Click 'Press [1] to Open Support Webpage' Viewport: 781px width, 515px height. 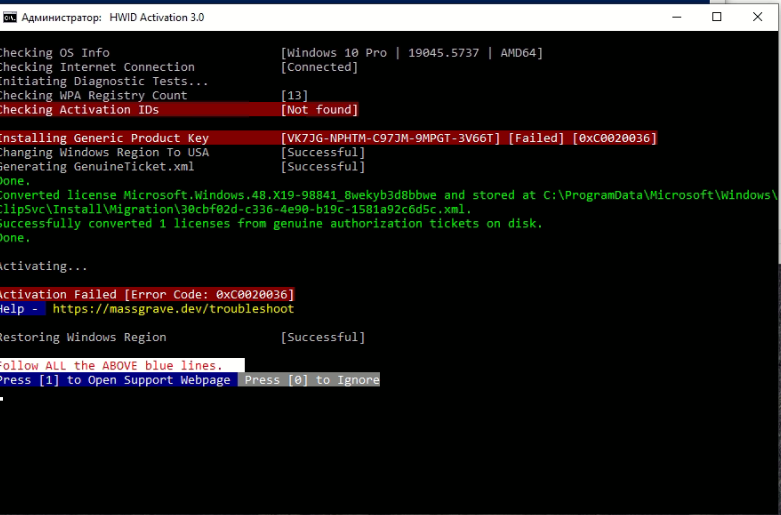pyautogui.click(x=115, y=380)
